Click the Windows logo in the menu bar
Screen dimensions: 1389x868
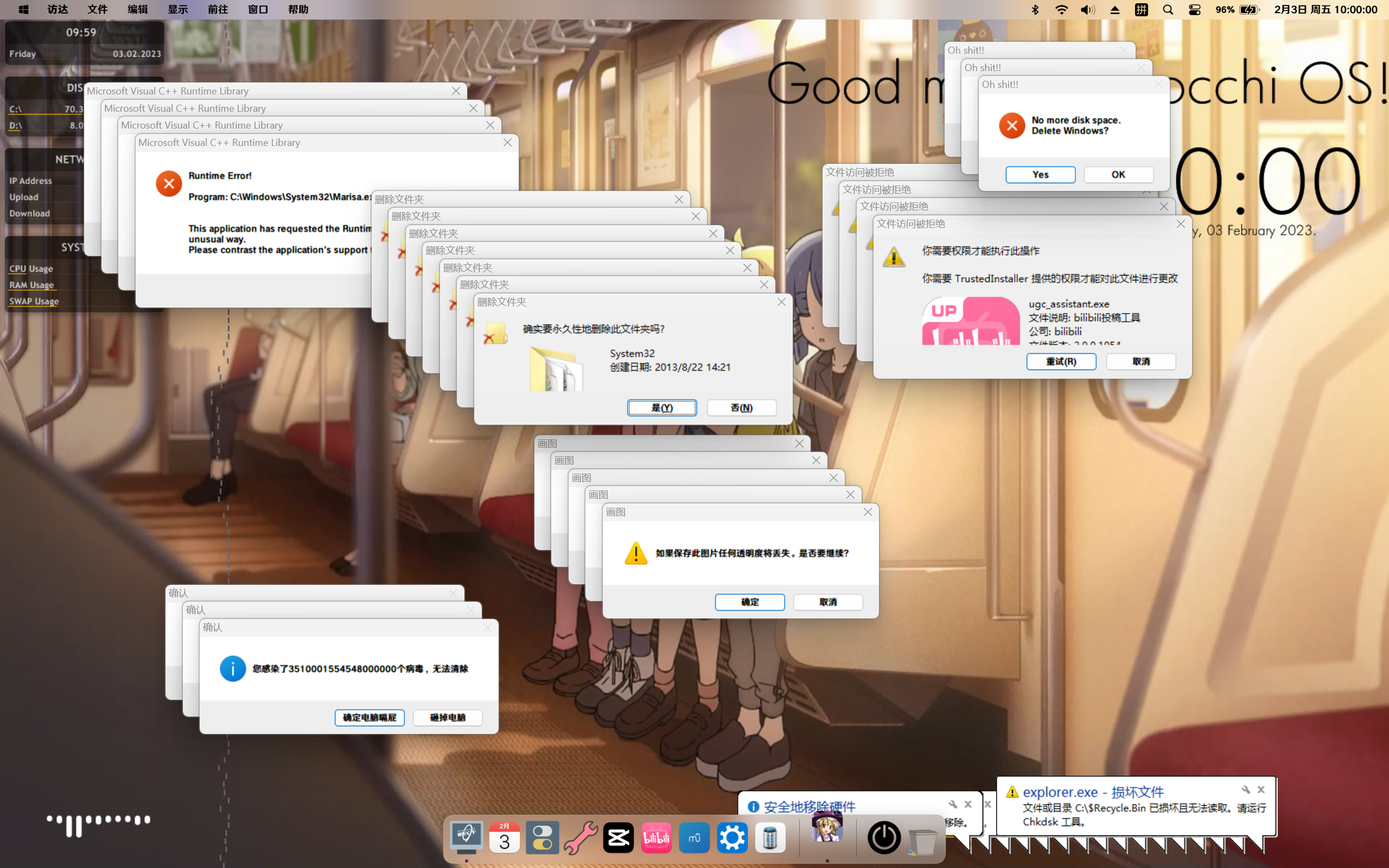23,10
